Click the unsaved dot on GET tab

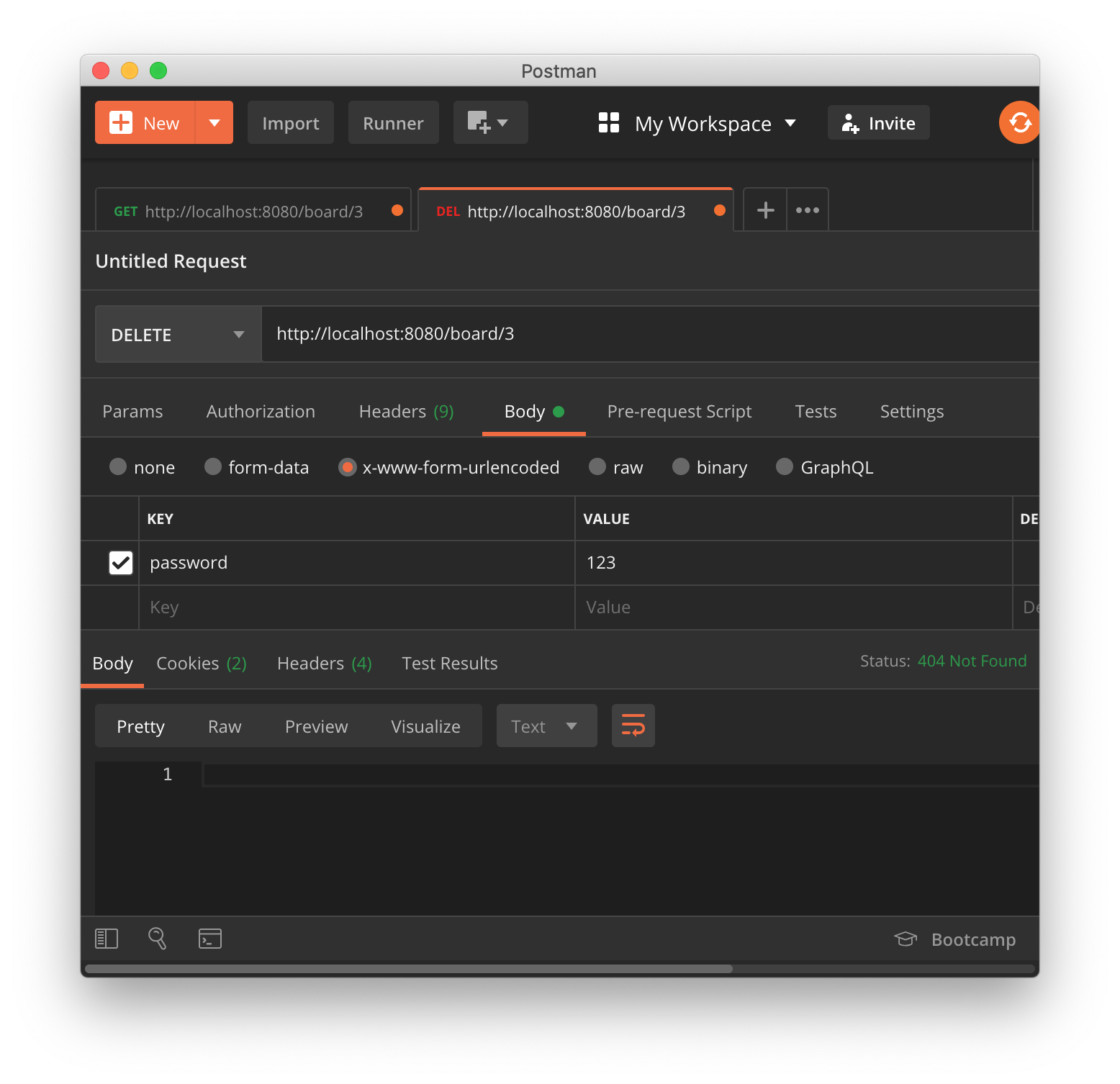pos(397,210)
